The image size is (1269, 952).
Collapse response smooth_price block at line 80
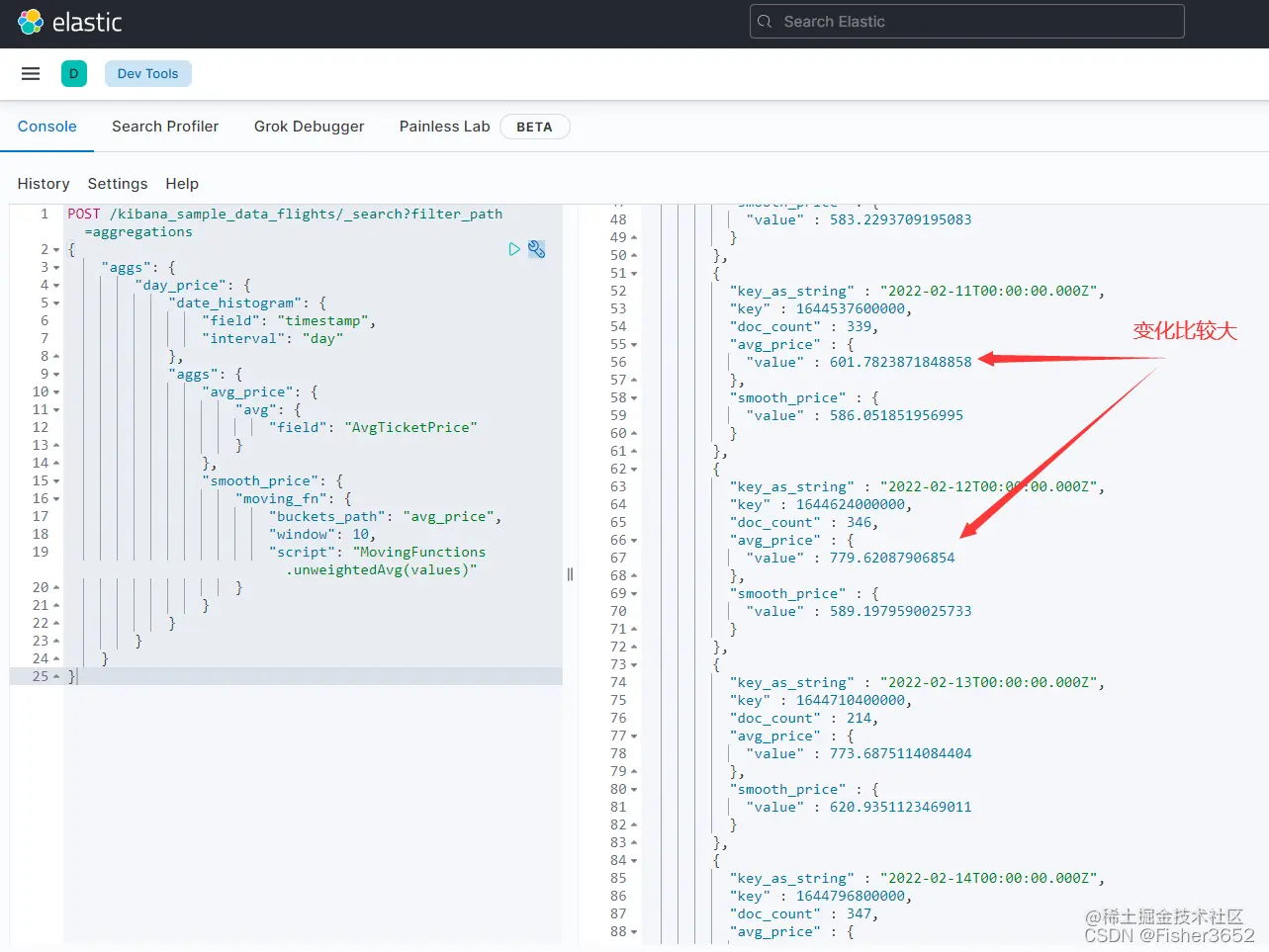(x=634, y=790)
